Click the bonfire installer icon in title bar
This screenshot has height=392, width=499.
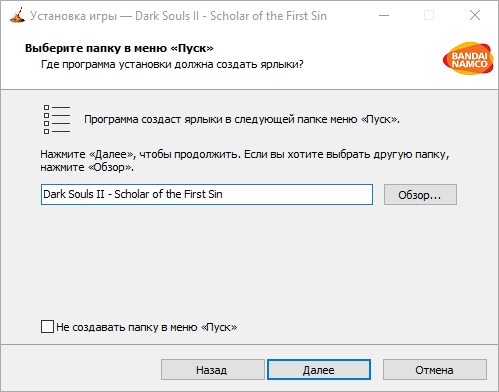pos(17,15)
